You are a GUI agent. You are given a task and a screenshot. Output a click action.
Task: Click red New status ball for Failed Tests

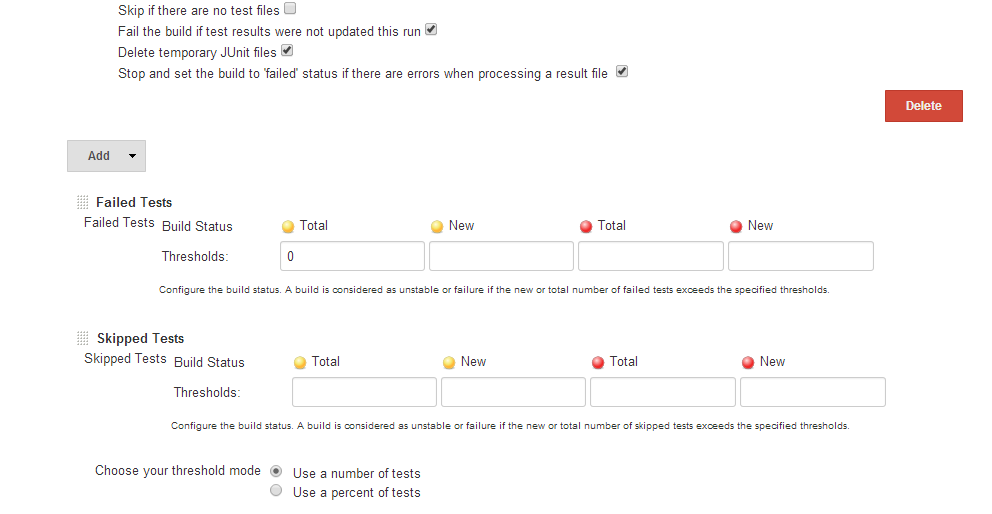pos(736,226)
